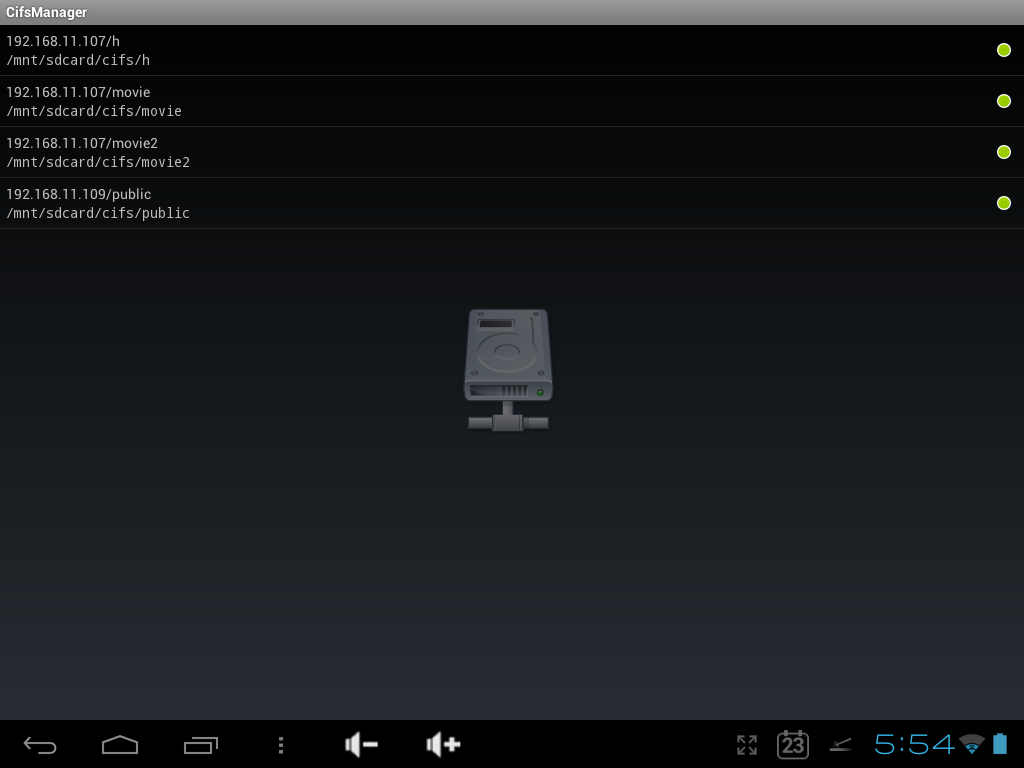Lower volume with the volume down icon
The height and width of the screenshot is (768, 1024).
[361, 744]
